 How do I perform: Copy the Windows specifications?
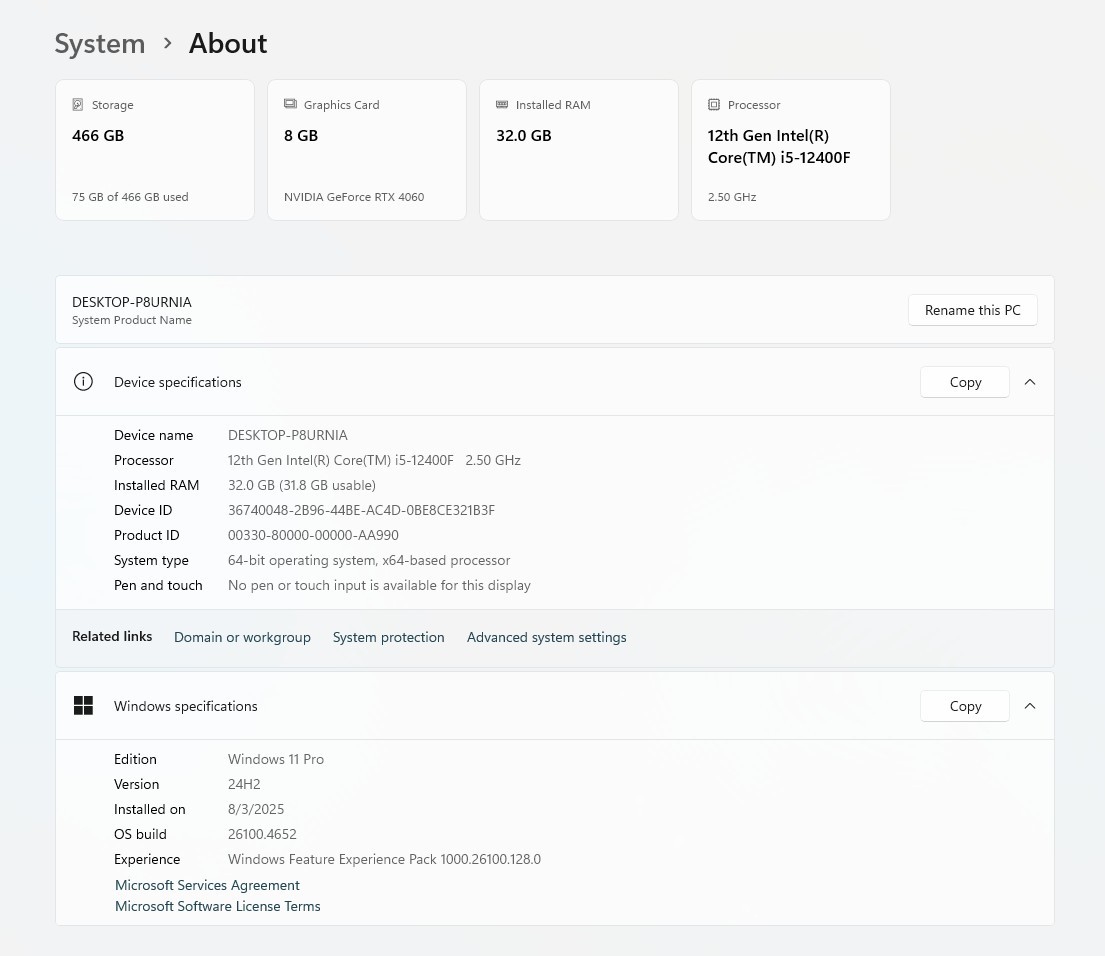(965, 706)
